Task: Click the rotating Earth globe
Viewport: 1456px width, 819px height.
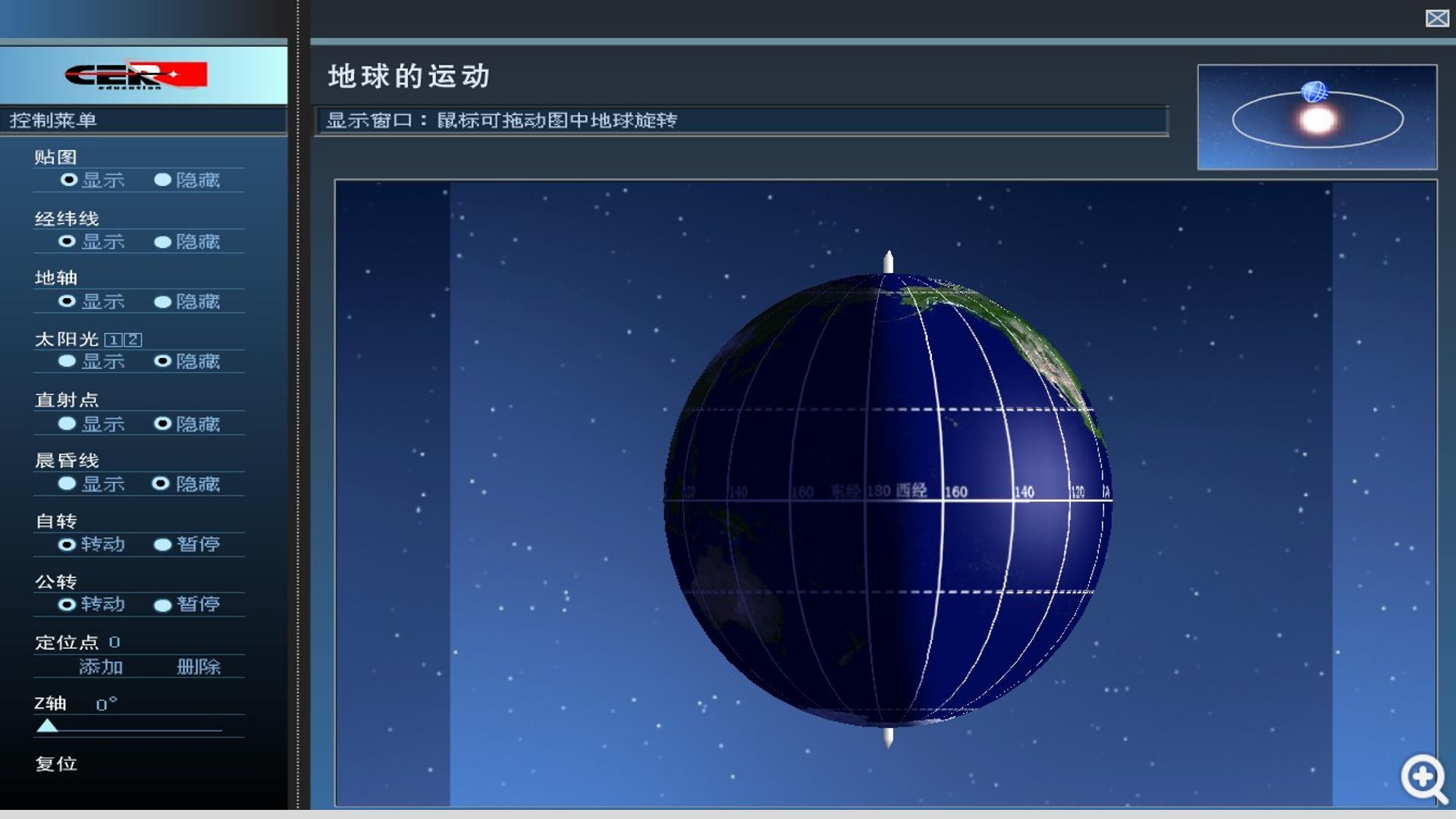Action: [888, 499]
